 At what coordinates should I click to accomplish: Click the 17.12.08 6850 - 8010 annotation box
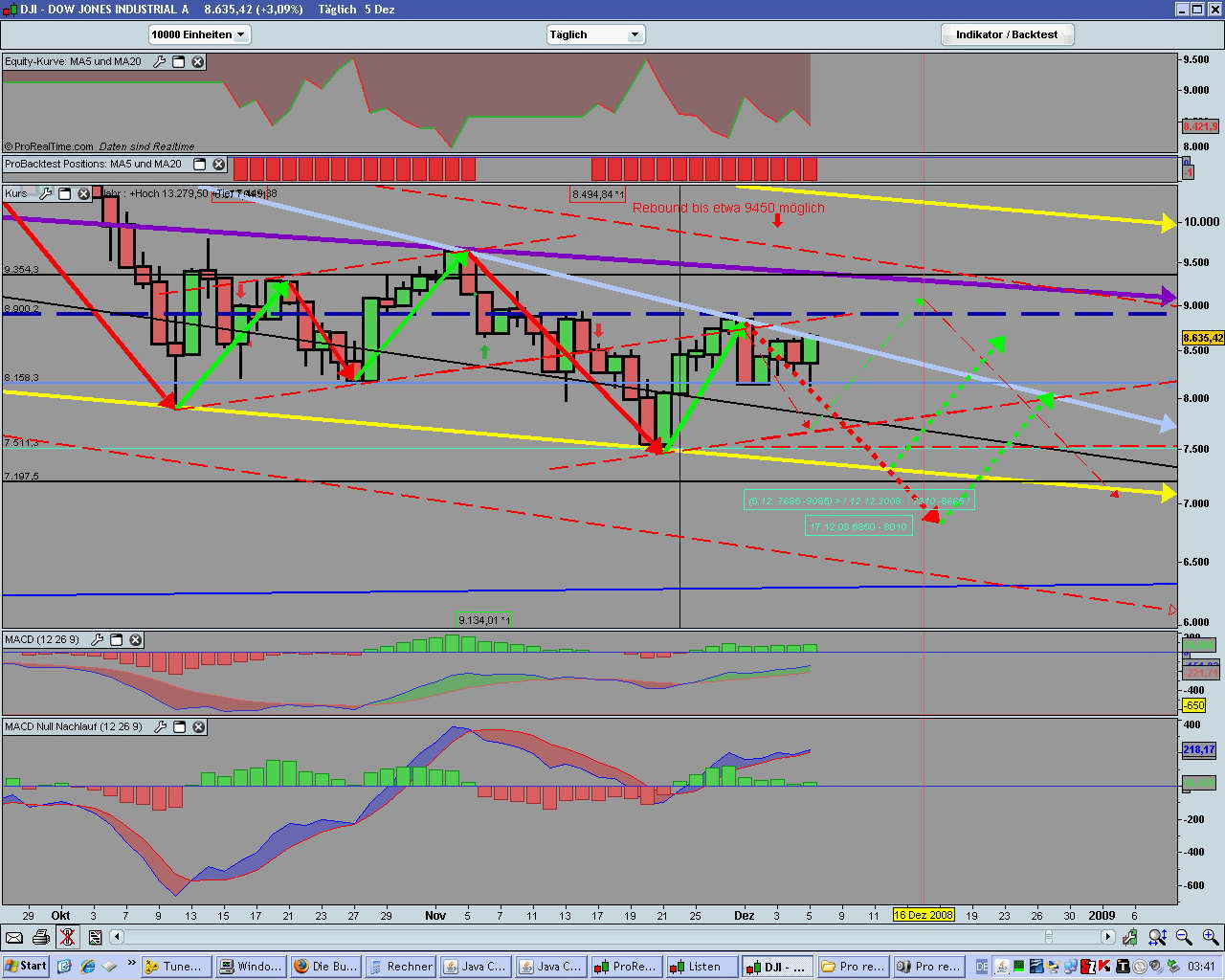tap(858, 526)
